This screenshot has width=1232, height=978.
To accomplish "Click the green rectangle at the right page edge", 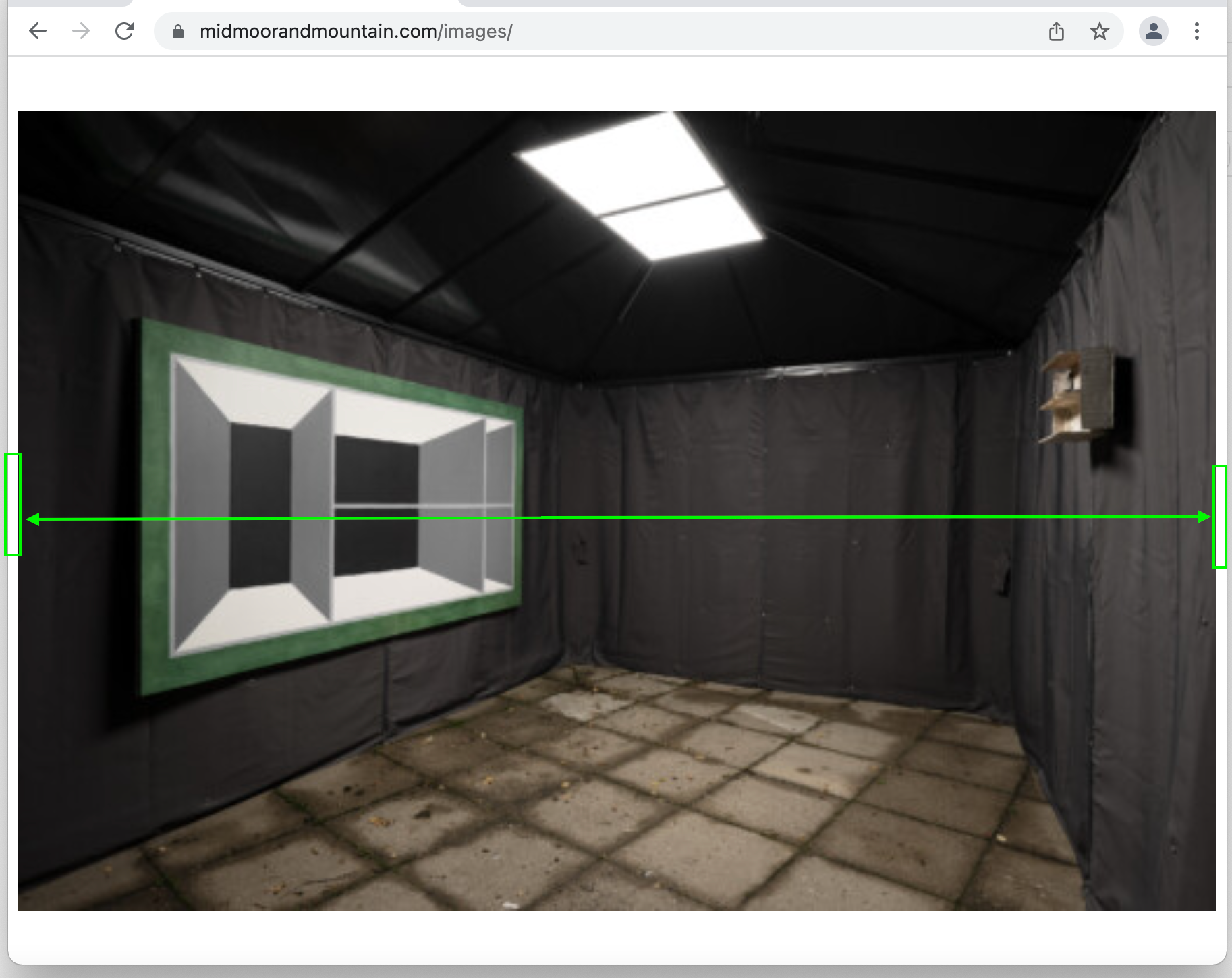I will [x=1220, y=517].
